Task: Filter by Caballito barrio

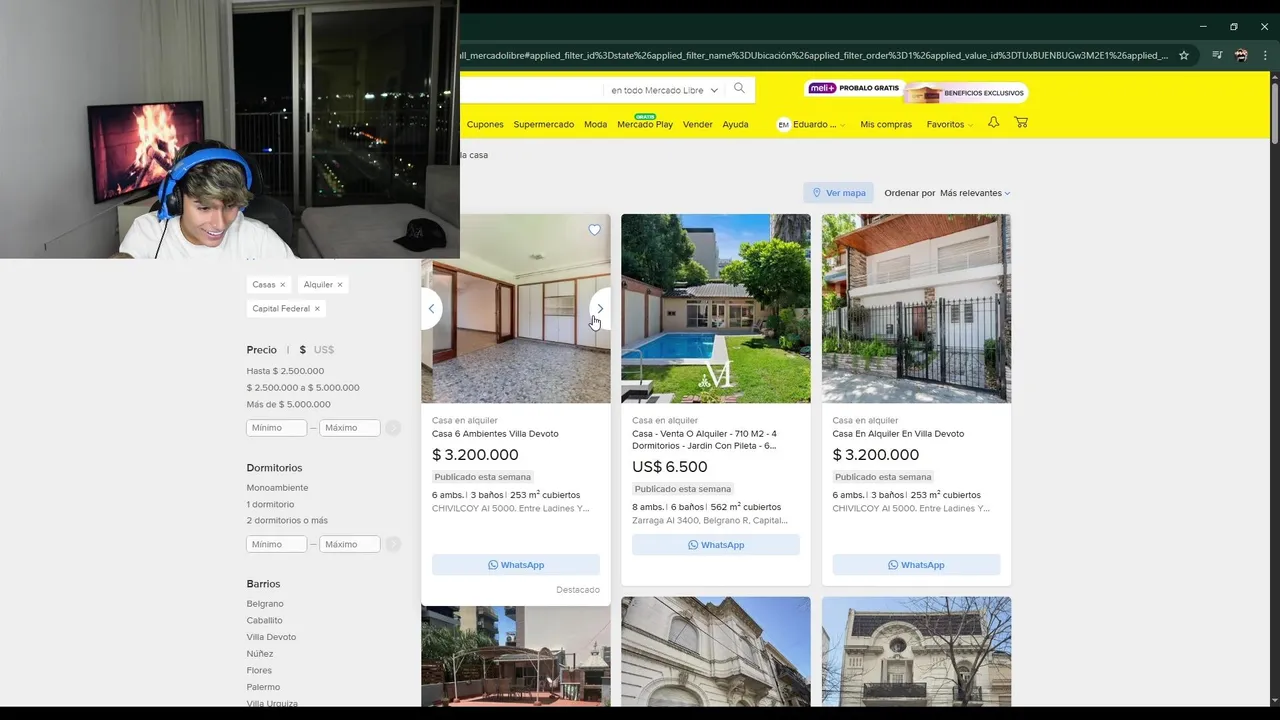Action: (x=264, y=621)
